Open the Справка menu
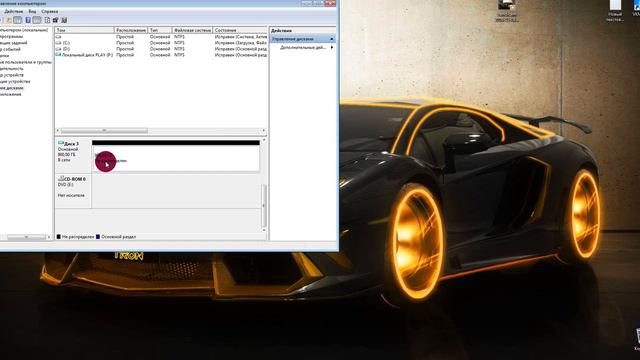 point(50,11)
